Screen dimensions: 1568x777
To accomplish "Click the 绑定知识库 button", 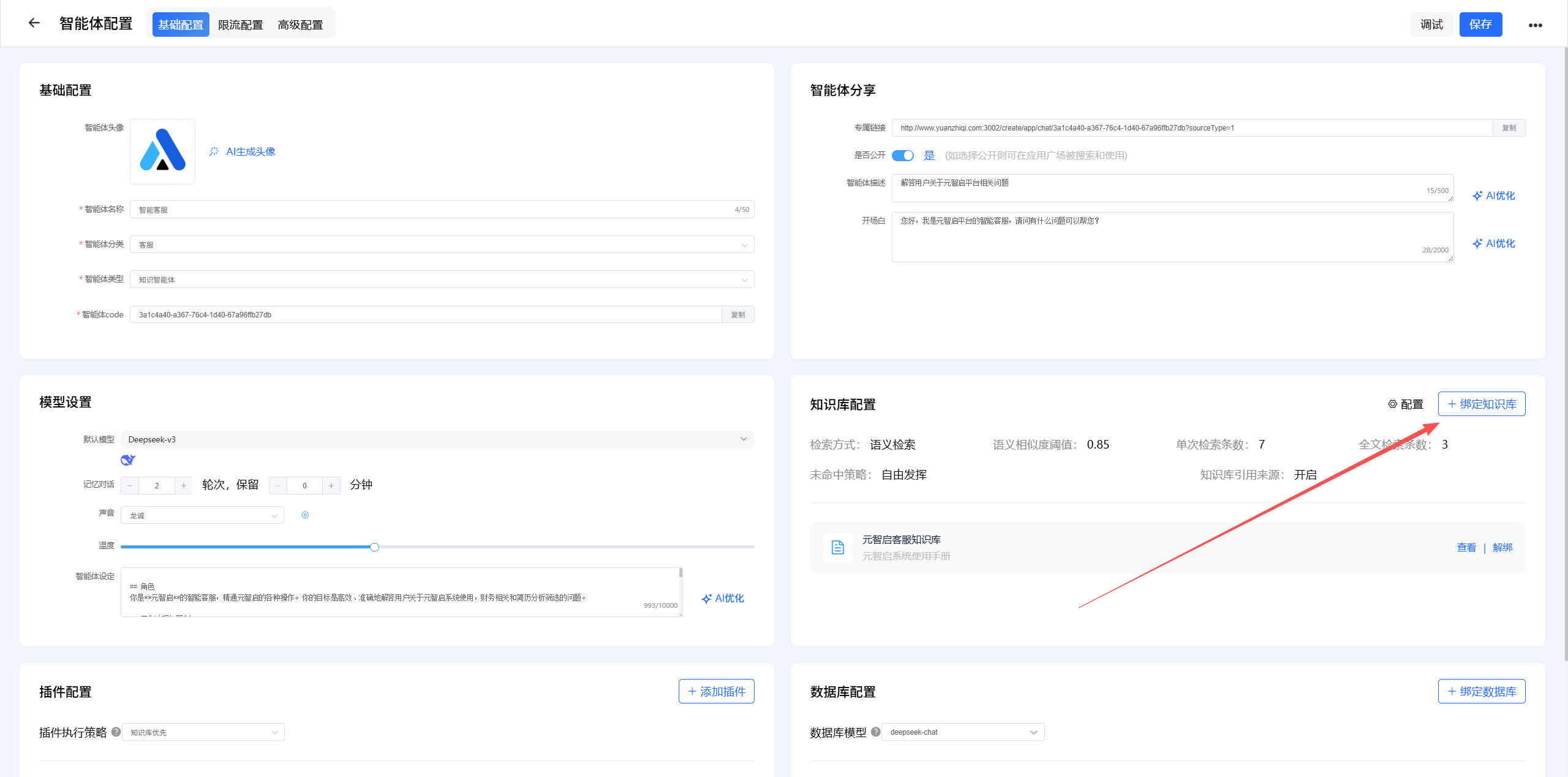I will (x=1481, y=404).
